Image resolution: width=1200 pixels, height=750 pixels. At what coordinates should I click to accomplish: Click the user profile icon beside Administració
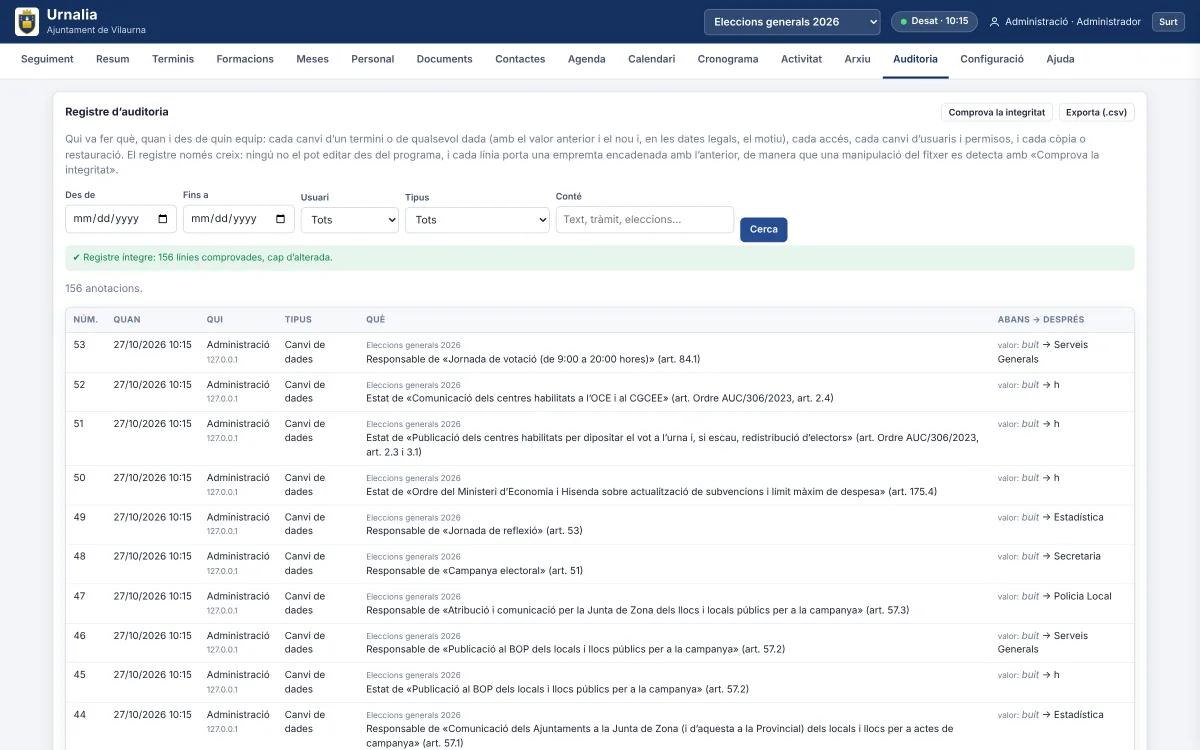click(x=994, y=22)
